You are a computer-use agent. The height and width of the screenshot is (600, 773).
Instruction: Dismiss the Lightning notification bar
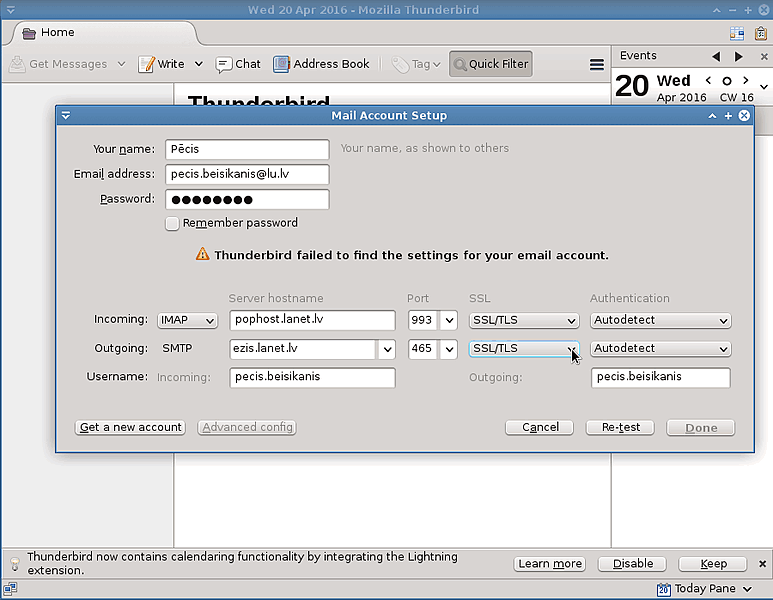tap(762, 564)
